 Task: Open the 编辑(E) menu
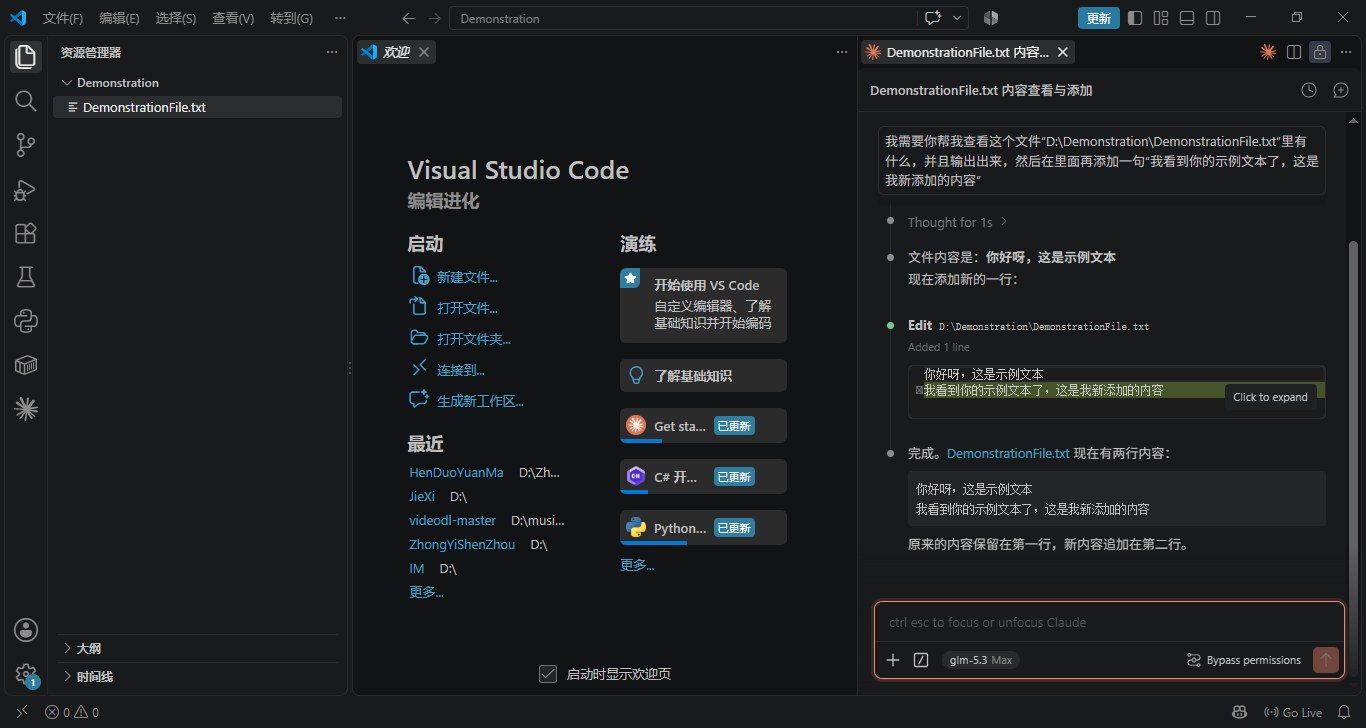[x=119, y=18]
